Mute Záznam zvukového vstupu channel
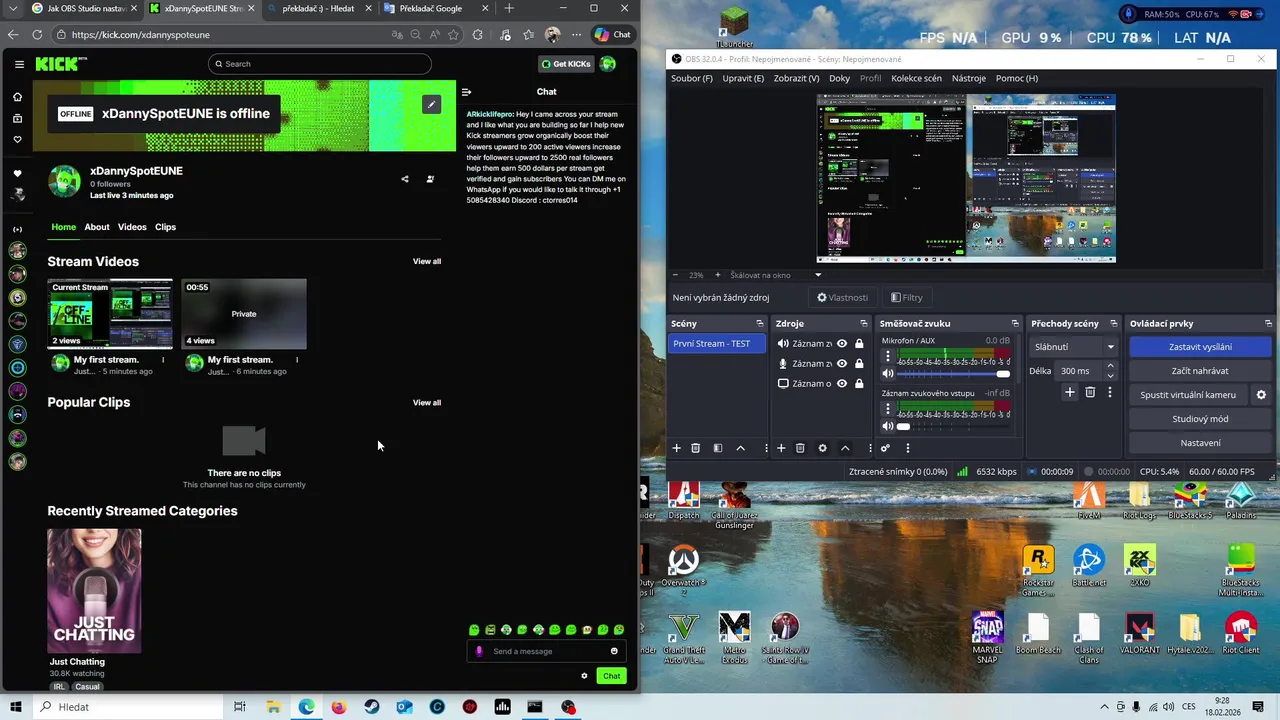The height and width of the screenshot is (720, 1280). (887, 426)
